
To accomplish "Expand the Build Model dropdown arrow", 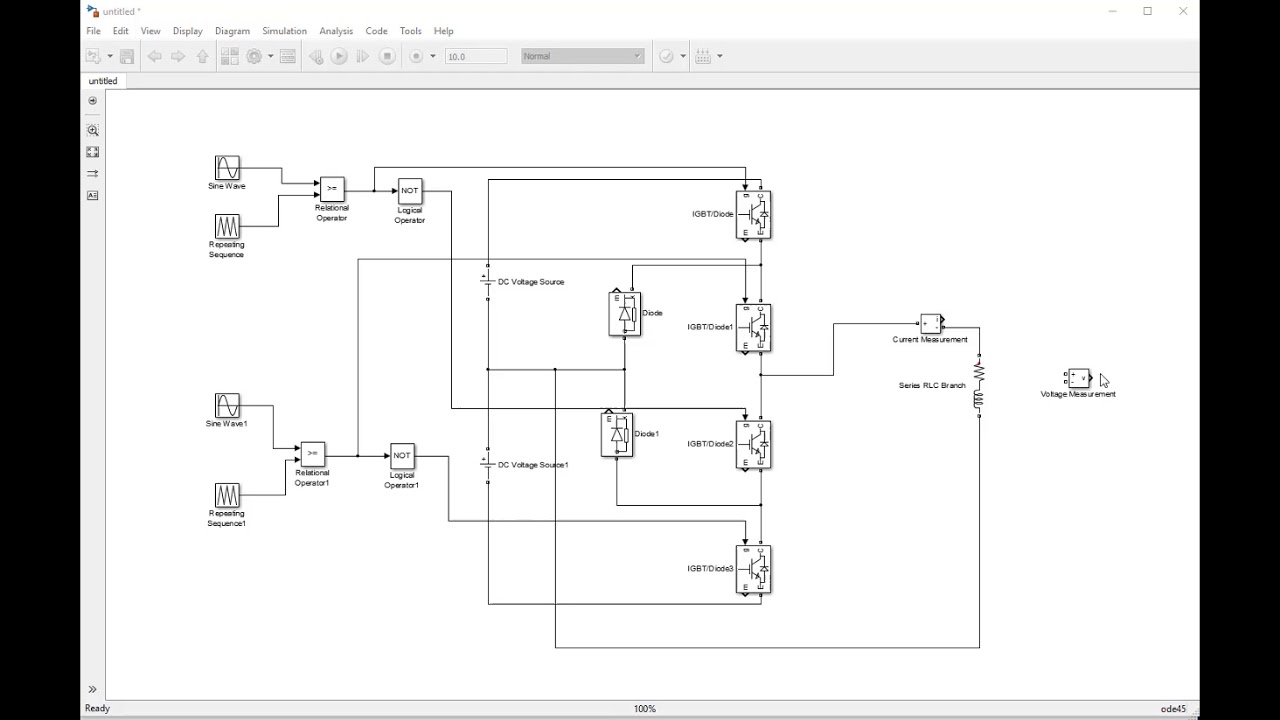I will (x=719, y=56).
